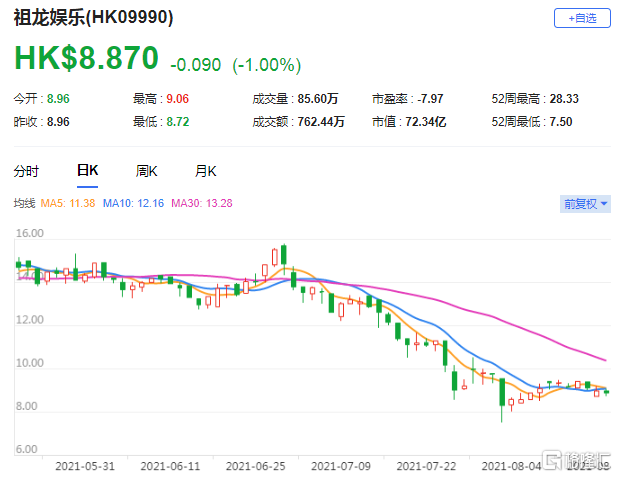Viewport: 617px width, 477px height.
Task: Click the 今开 value 8.96
Action: tap(58, 99)
